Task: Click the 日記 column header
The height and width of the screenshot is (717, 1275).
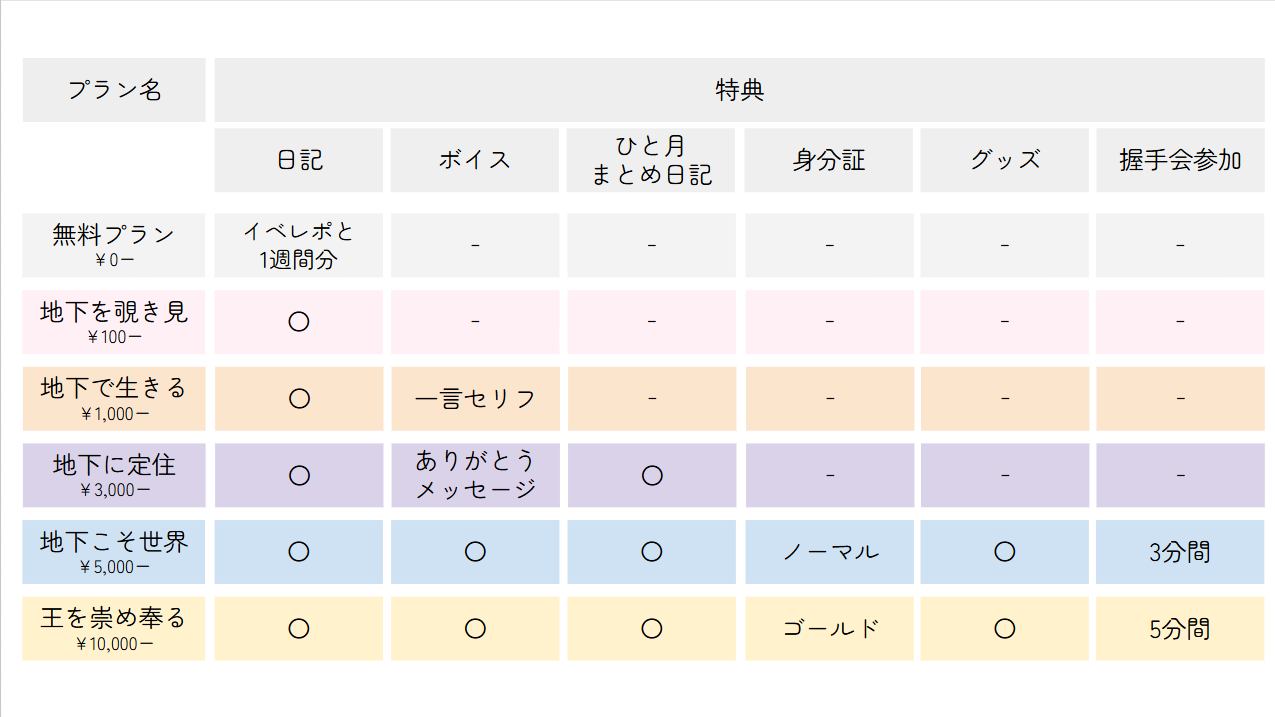Action: click(299, 160)
